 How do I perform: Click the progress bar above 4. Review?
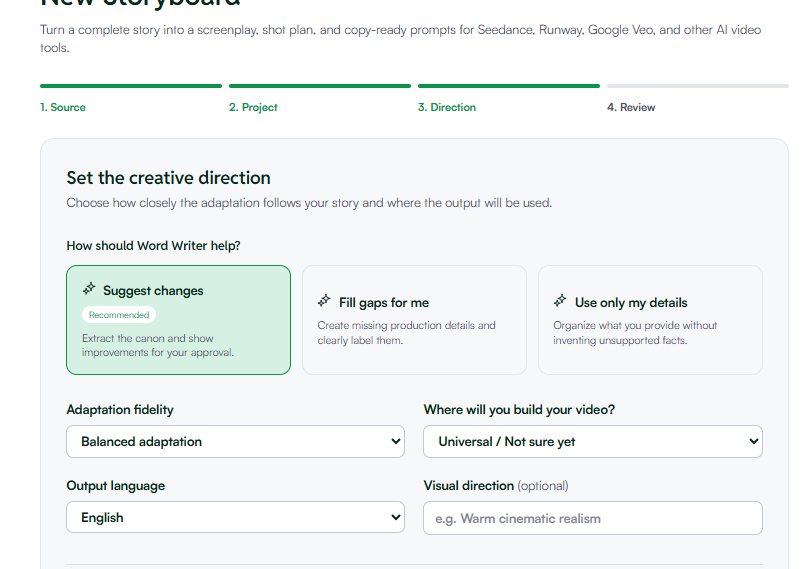coord(698,86)
